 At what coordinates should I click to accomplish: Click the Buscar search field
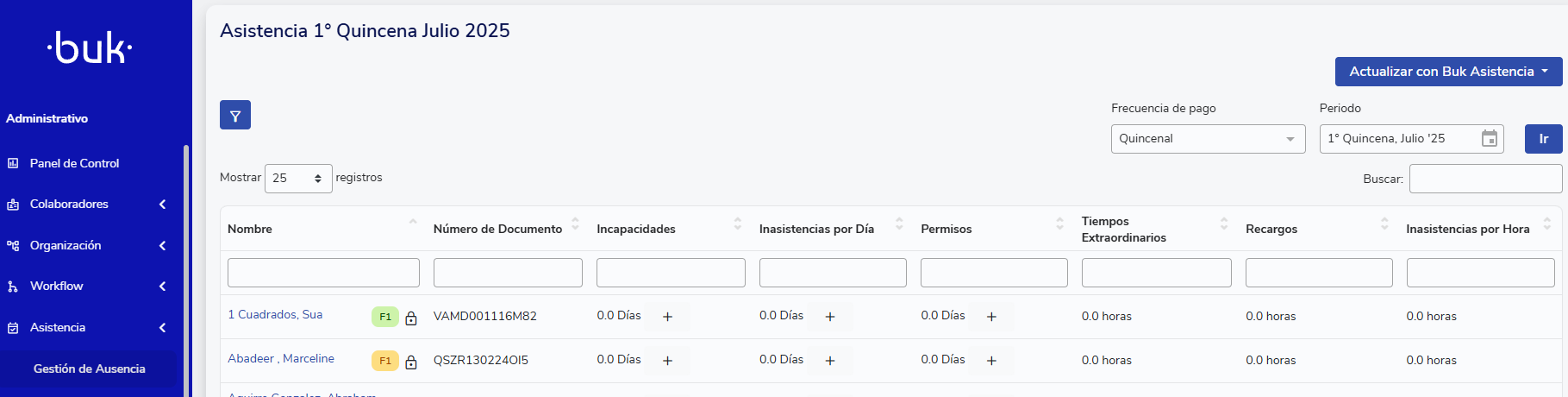point(1485,179)
